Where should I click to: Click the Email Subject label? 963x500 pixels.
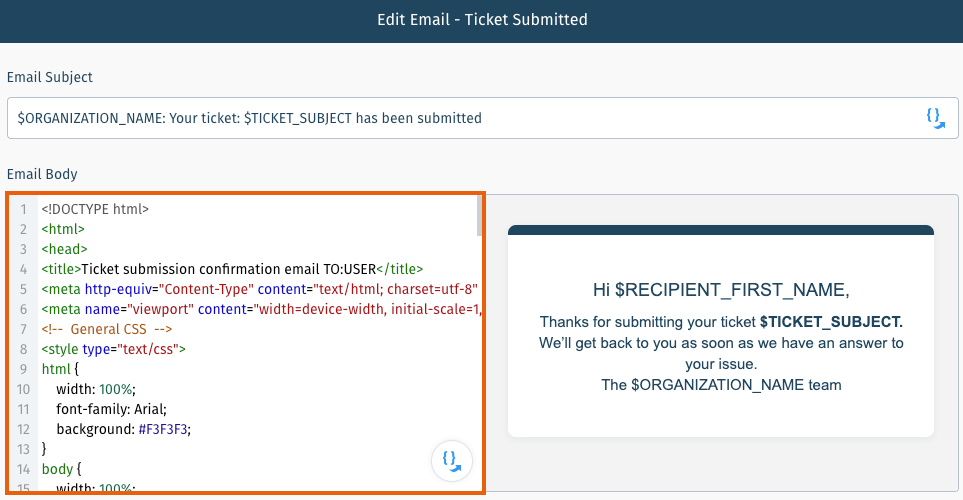[50, 77]
